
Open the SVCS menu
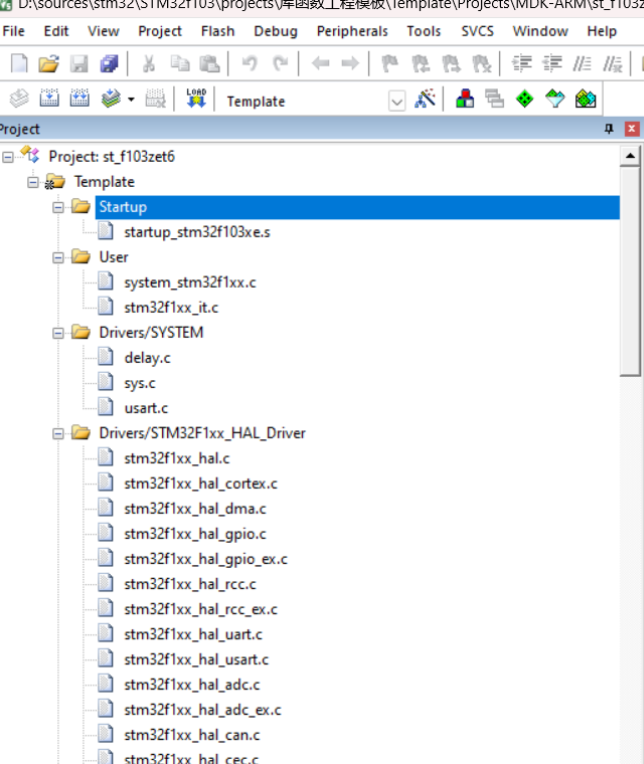477,31
